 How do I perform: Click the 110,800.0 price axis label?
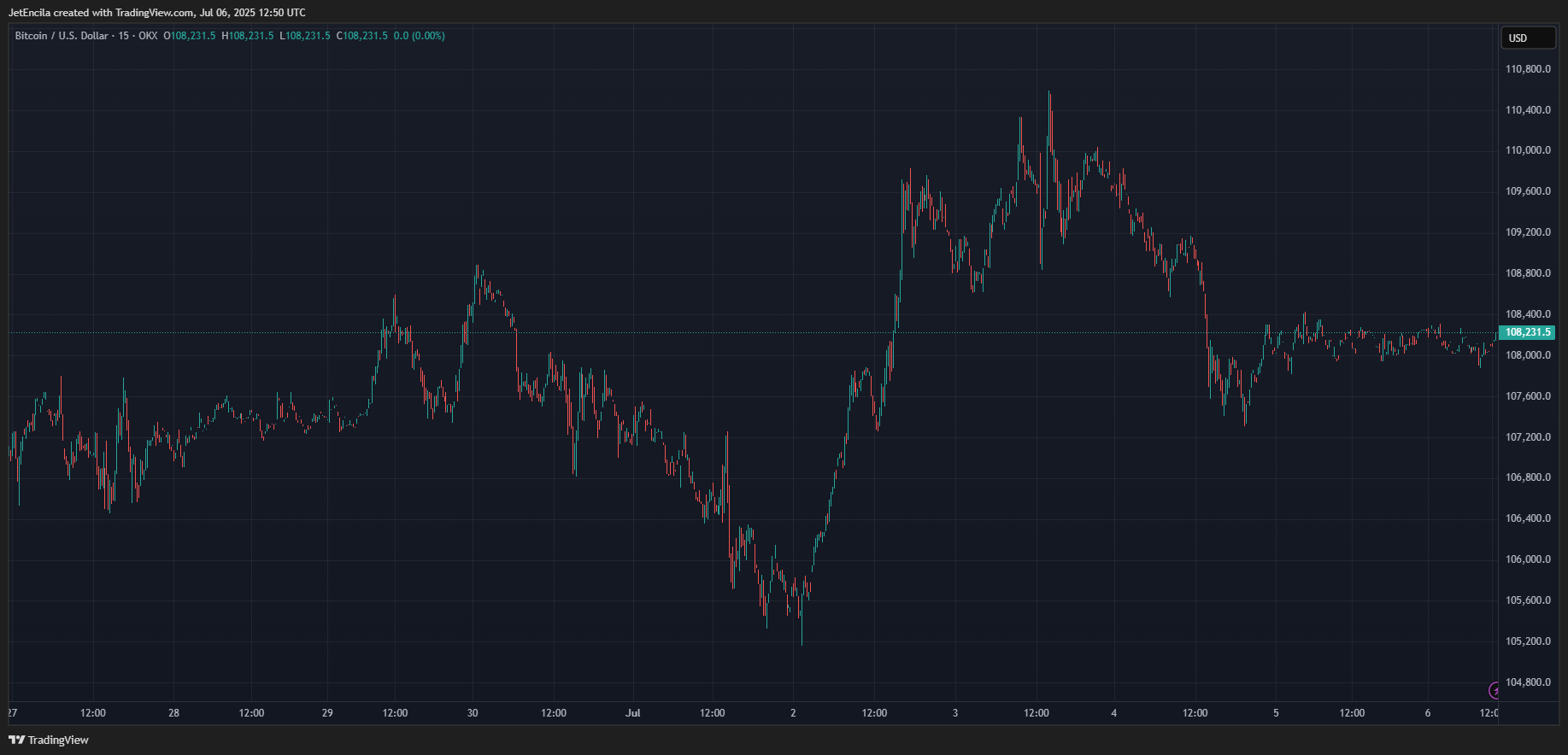point(1528,69)
